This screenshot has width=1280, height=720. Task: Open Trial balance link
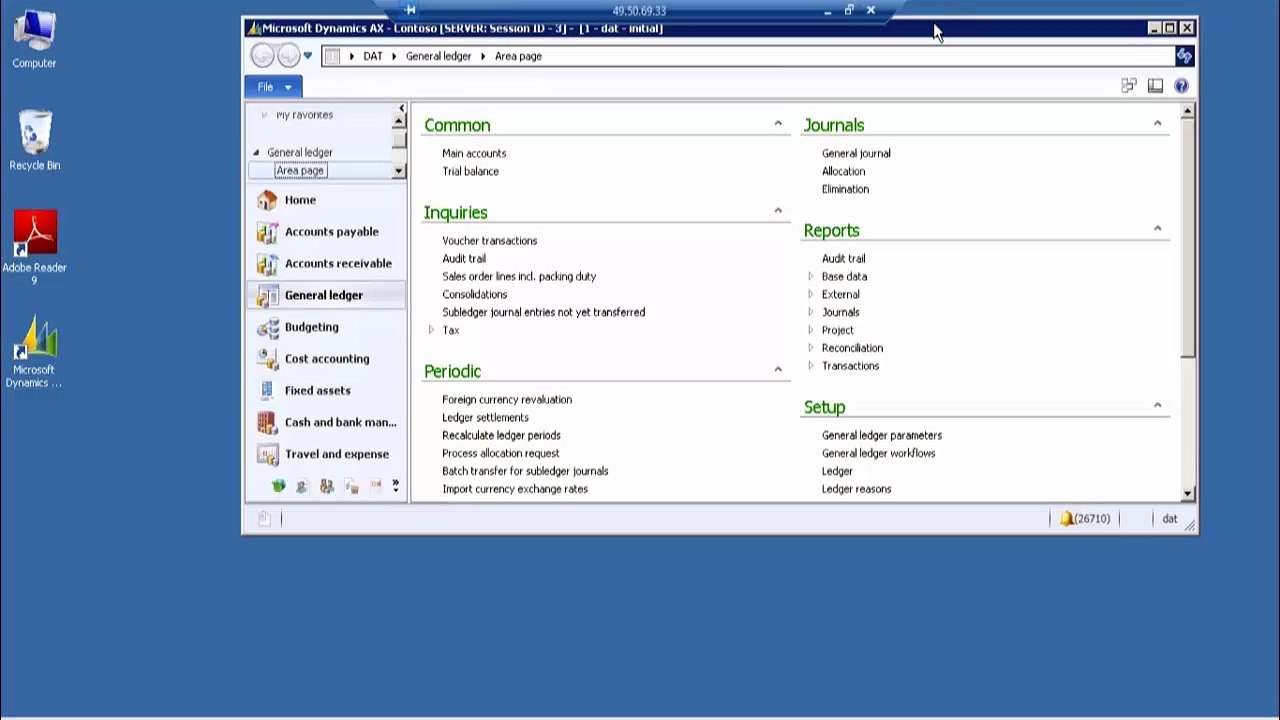470,171
